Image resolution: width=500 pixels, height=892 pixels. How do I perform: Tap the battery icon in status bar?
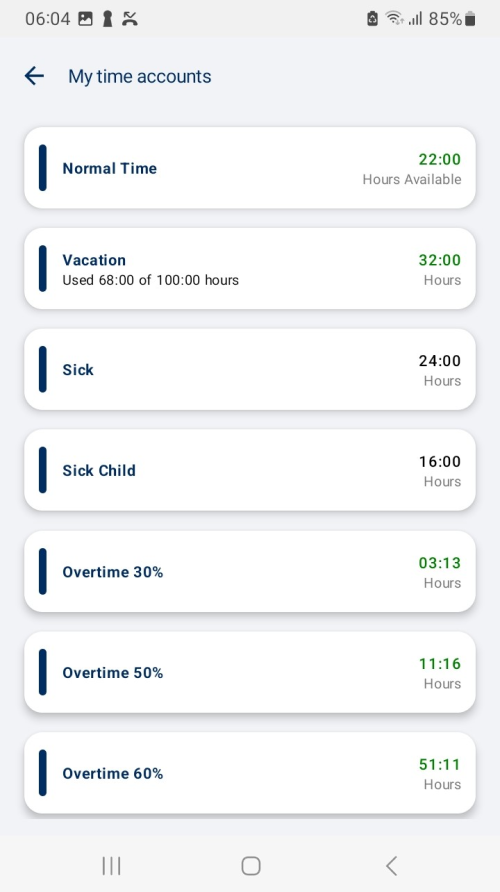470,19
